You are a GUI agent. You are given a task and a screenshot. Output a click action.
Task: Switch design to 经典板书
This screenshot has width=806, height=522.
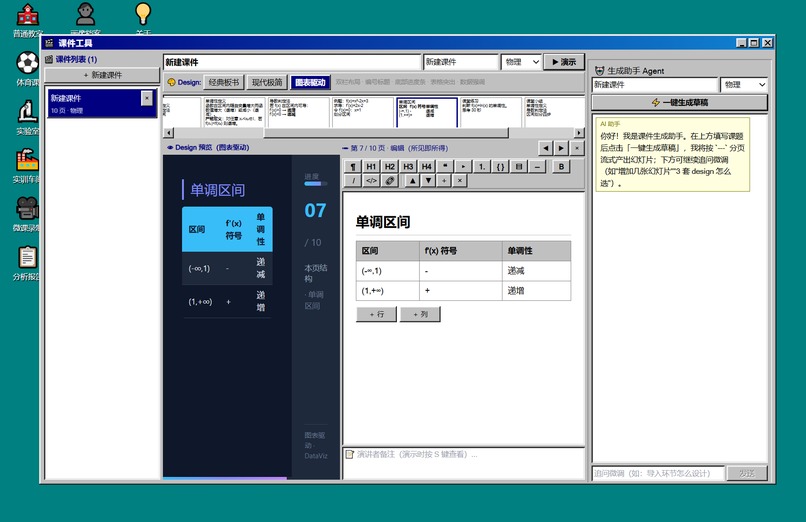224,82
